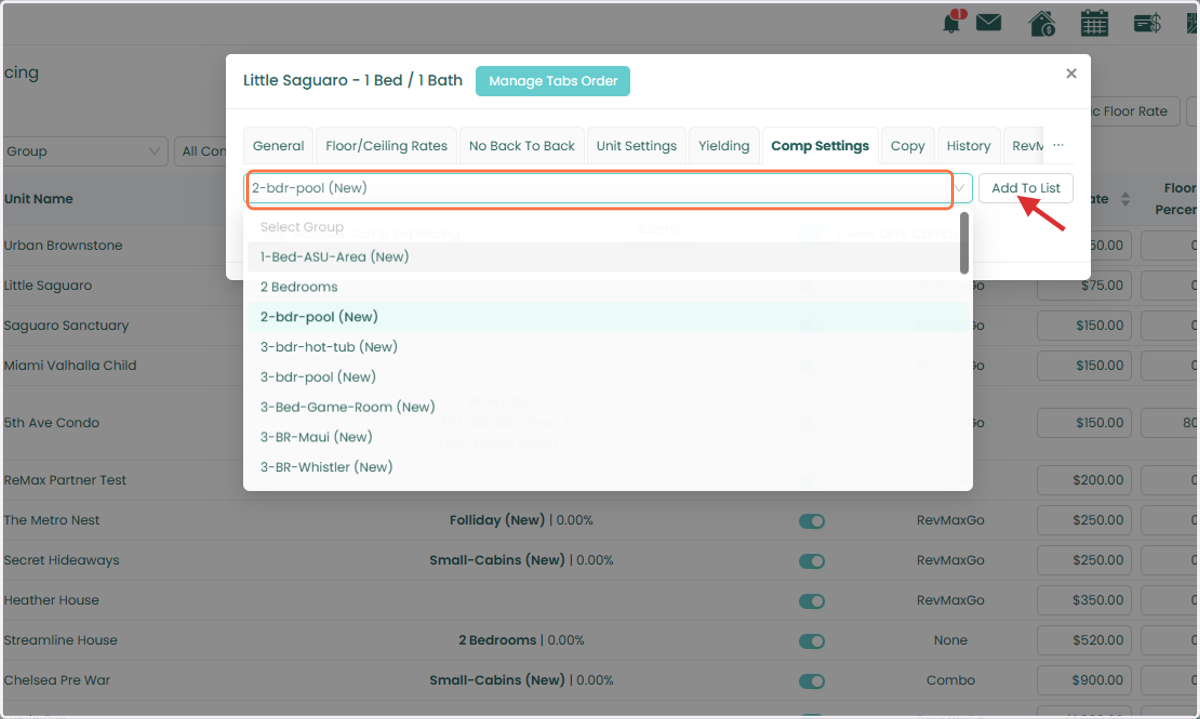
Task: Click ReMax Partner Test unit name
Action: 65,480
